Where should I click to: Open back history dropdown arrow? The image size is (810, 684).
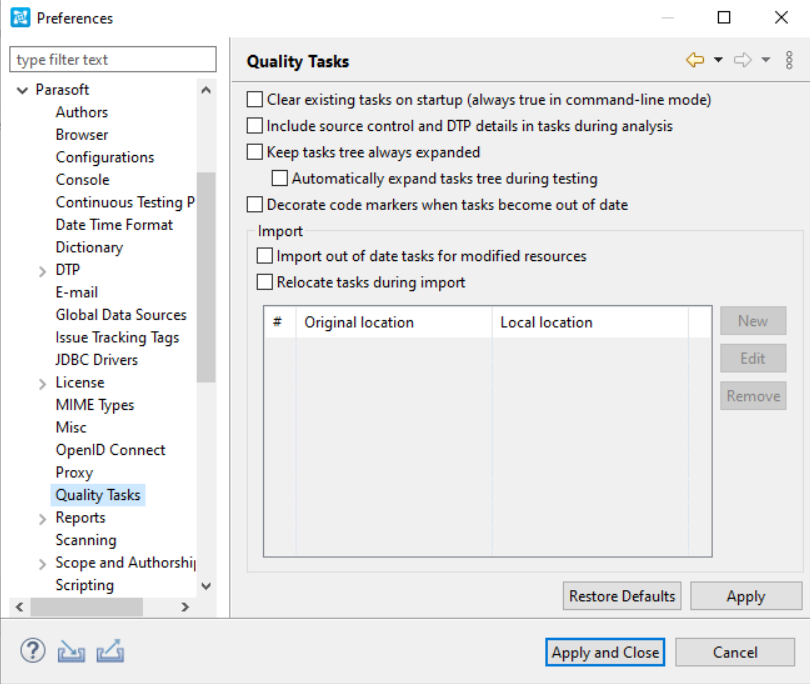point(718,60)
